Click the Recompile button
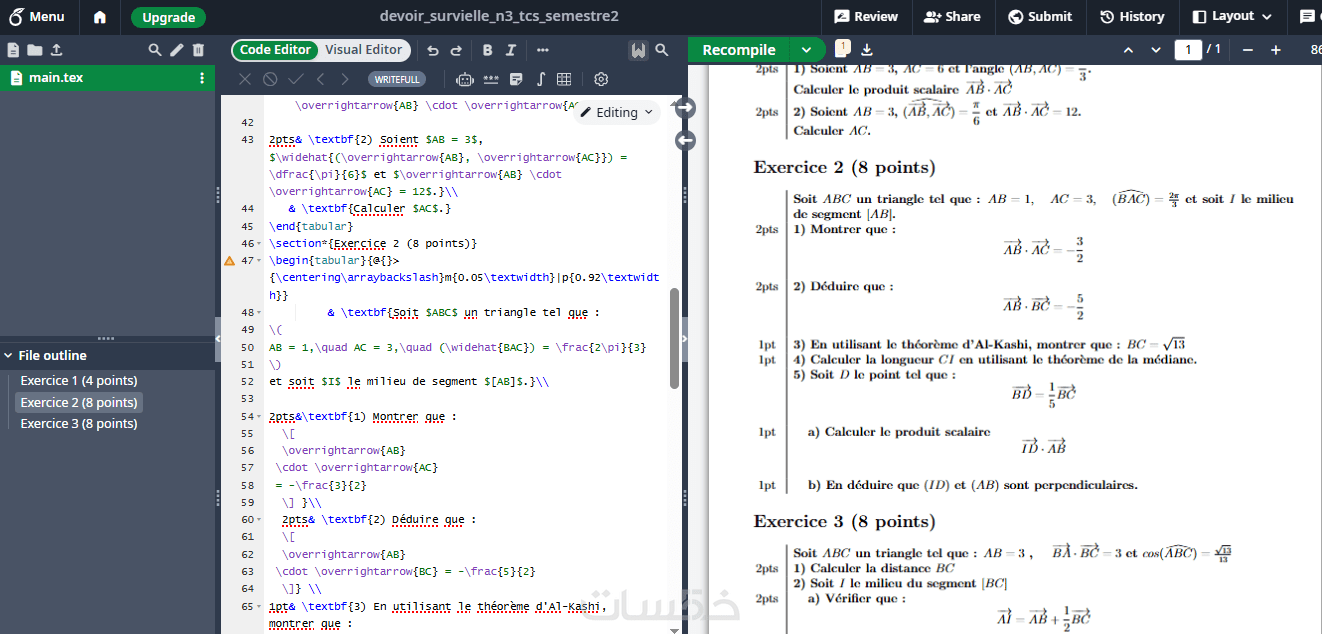Viewport: 1322px width, 634px height. [739, 50]
